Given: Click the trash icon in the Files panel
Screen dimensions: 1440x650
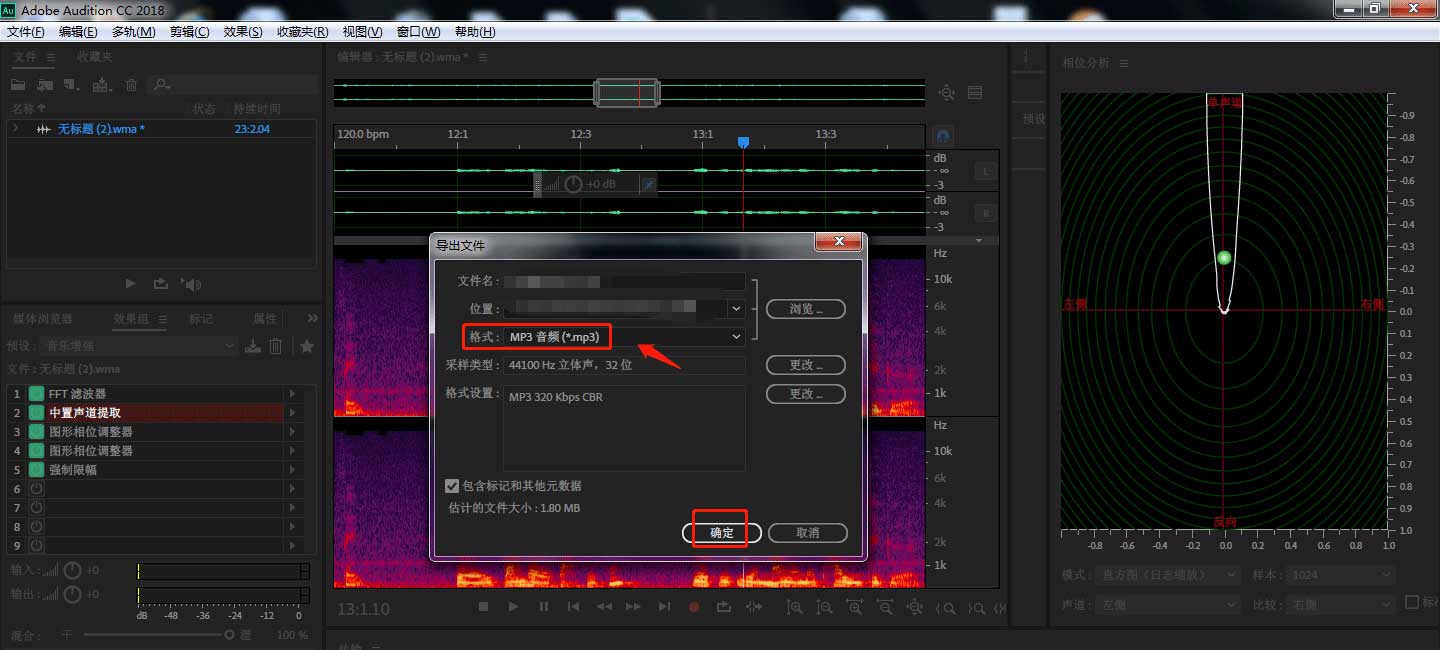Looking at the screenshot, I should coord(130,85).
